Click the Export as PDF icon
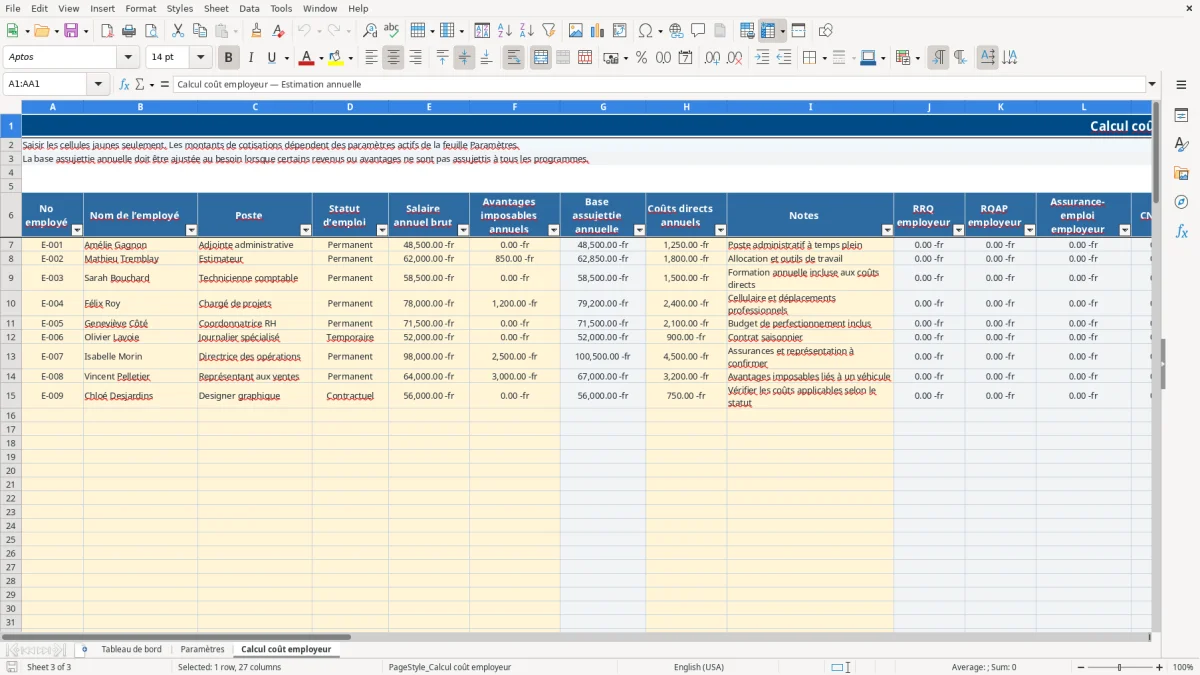Viewport: 1200px width, 675px height. [107, 31]
